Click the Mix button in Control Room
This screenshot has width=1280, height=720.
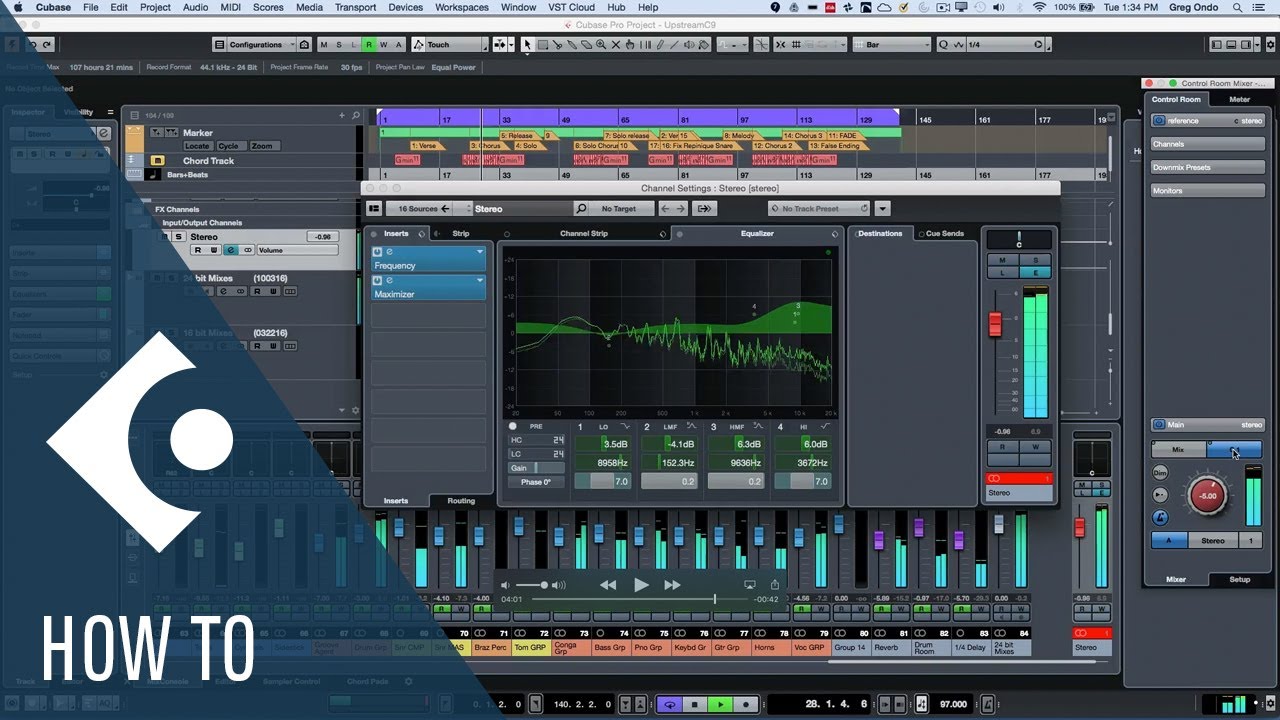click(x=1178, y=450)
